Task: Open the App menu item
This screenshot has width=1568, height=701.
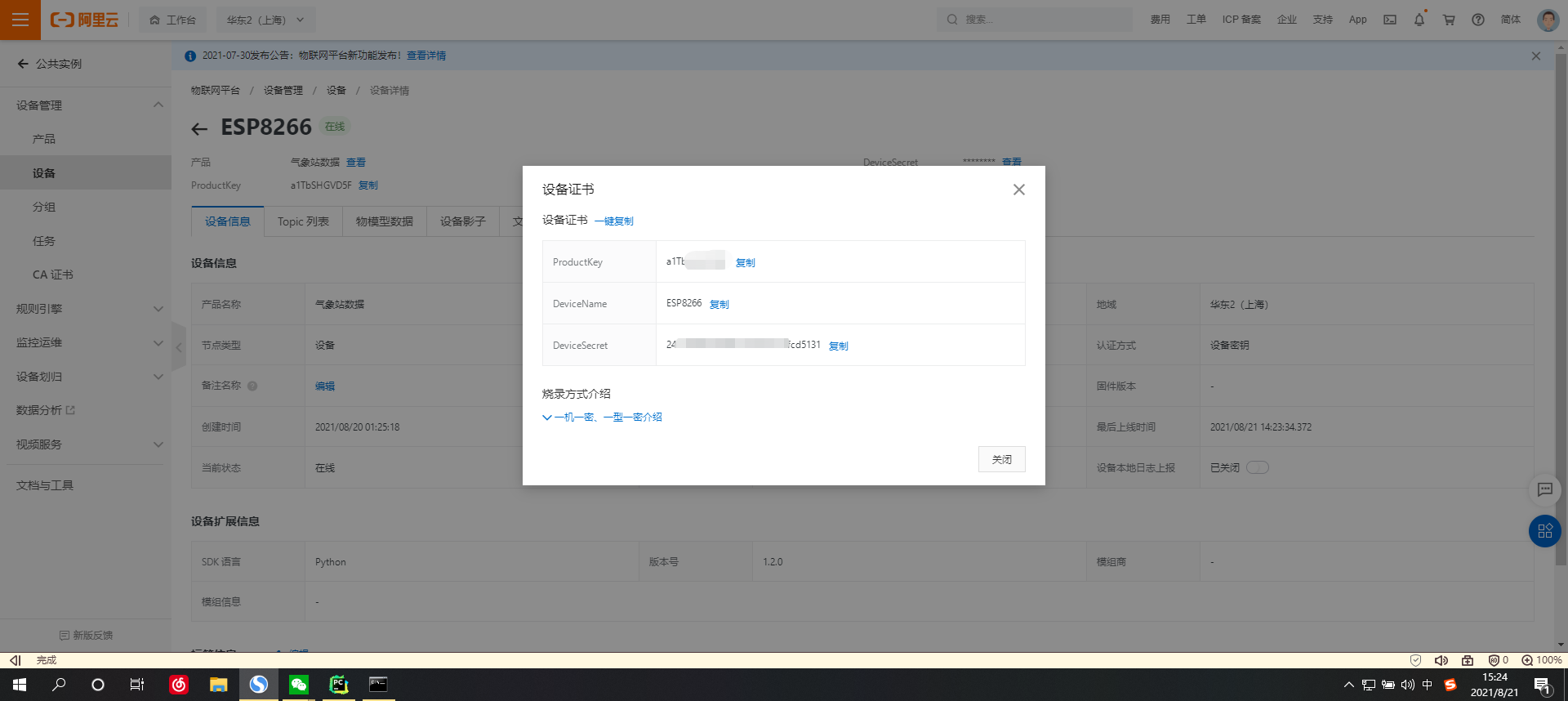Action: pos(1357,20)
